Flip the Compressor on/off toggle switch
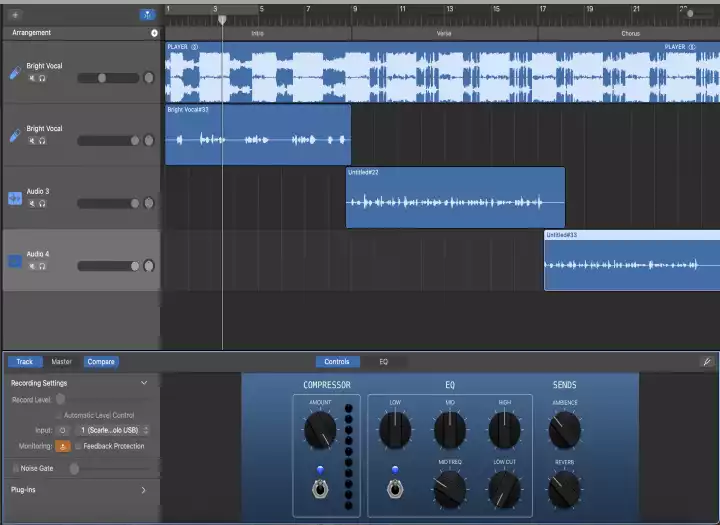720x525 pixels. click(x=320, y=489)
